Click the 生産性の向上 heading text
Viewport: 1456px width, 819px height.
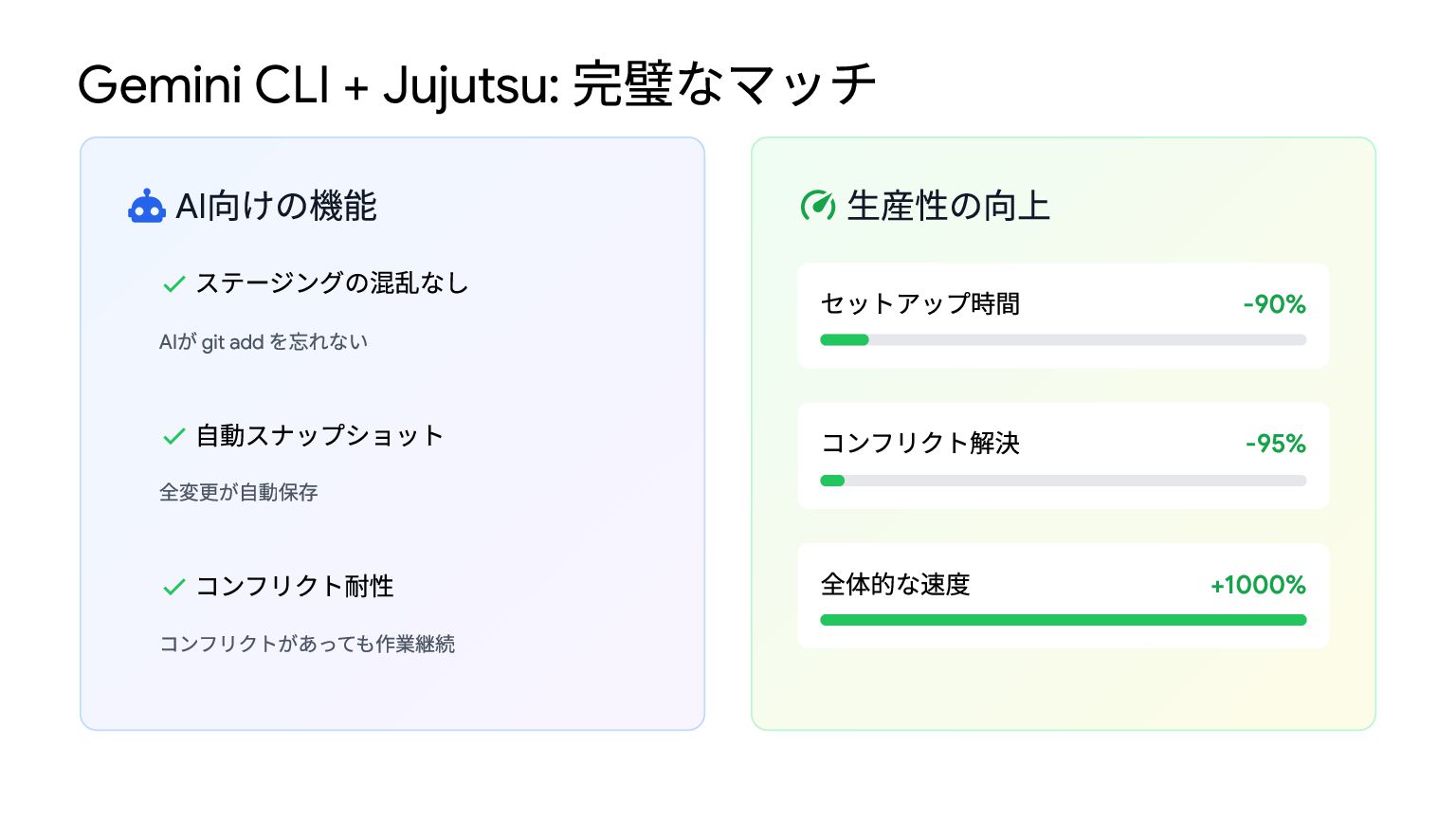tap(948, 206)
